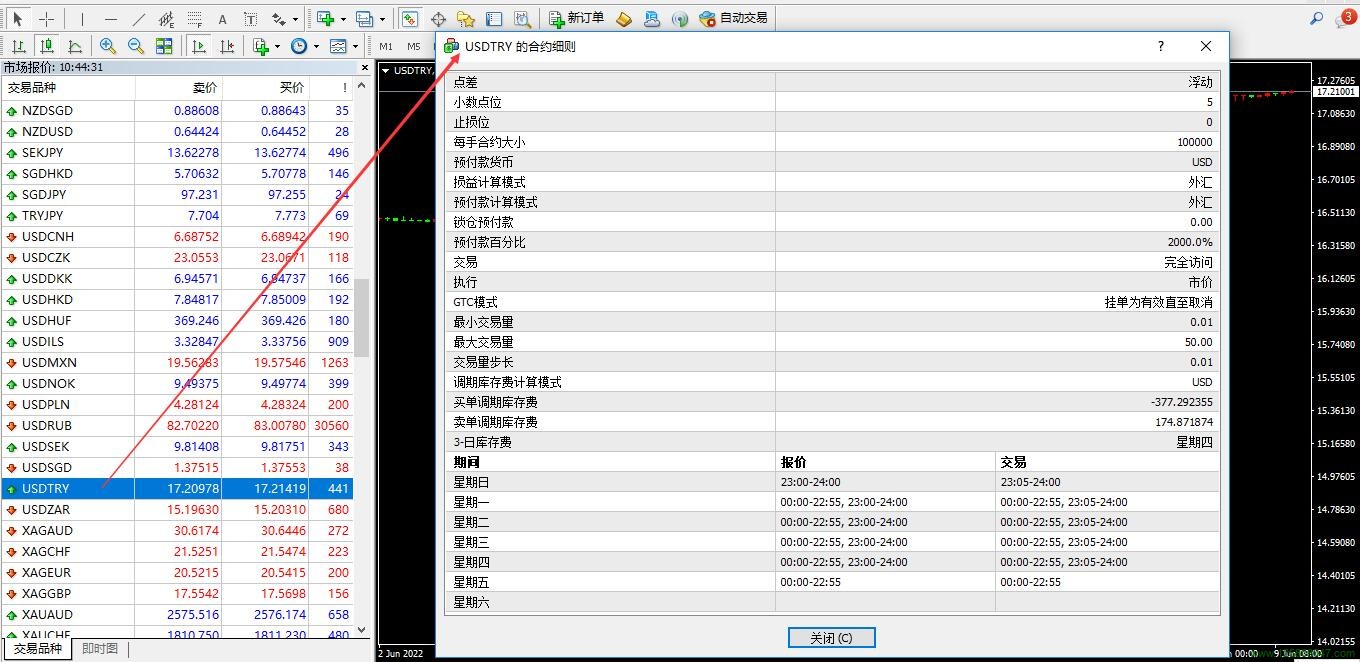Toggle the 自动交易 auto trading button
The image size is (1360, 662).
point(733,18)
